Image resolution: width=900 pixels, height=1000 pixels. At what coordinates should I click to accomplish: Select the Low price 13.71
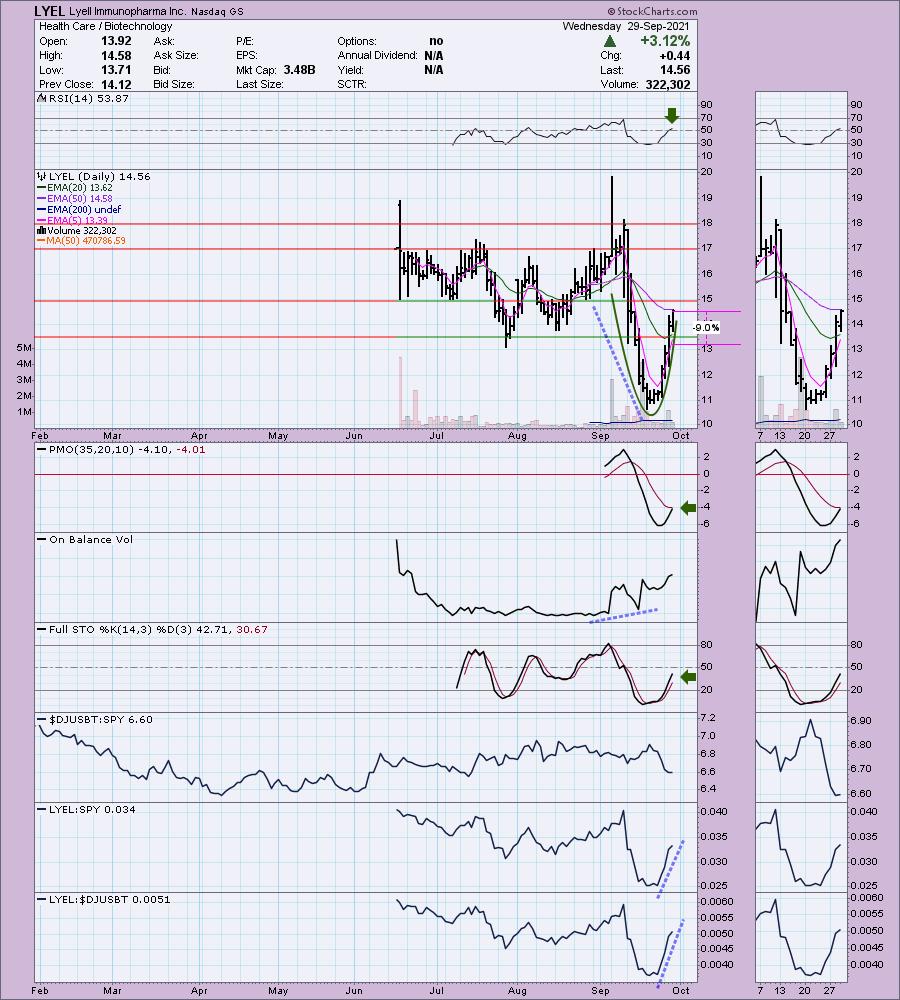116,70
